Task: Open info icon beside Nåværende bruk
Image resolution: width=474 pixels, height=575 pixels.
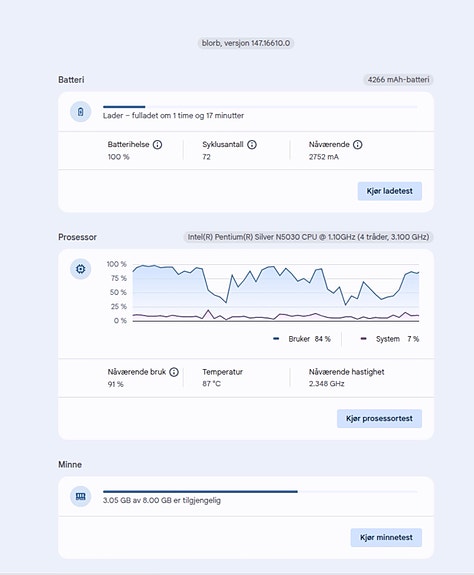Action: click(x=174, y=372)
